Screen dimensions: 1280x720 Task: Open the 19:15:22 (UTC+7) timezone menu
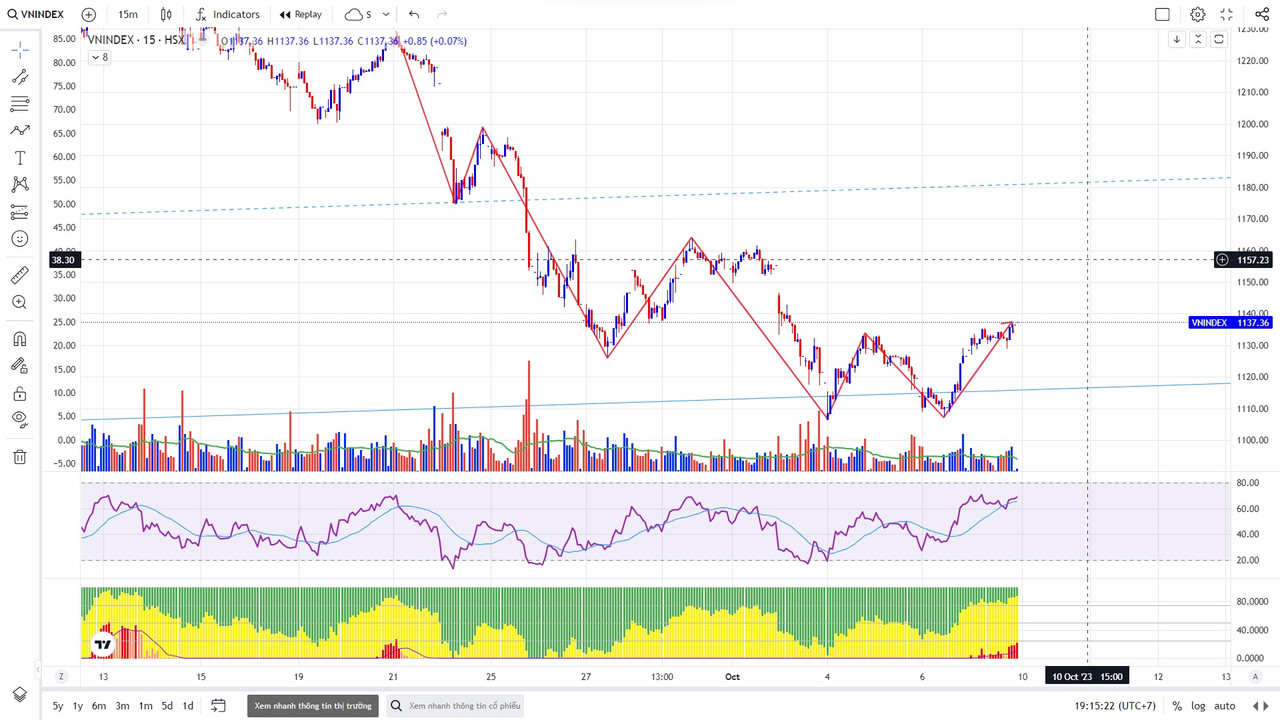click(x=1115, y=706)
